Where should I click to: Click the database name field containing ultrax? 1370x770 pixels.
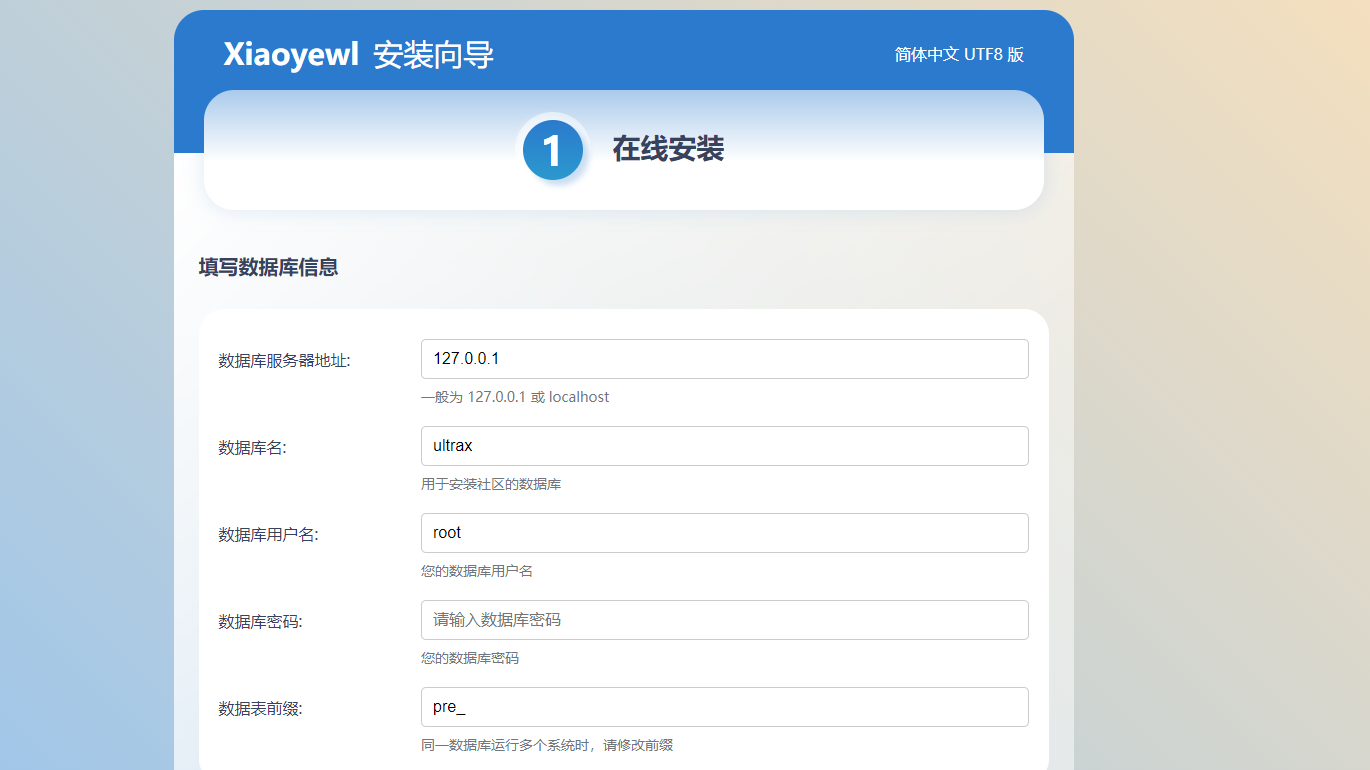[x=725, y=446]
